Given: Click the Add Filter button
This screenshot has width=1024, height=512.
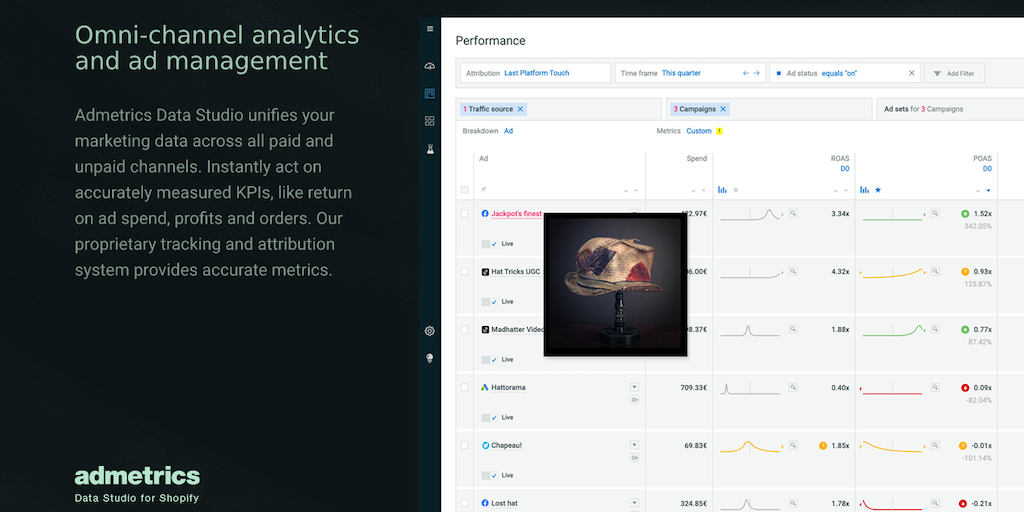Looking at the screenshot, I should [x=954, y=73].
